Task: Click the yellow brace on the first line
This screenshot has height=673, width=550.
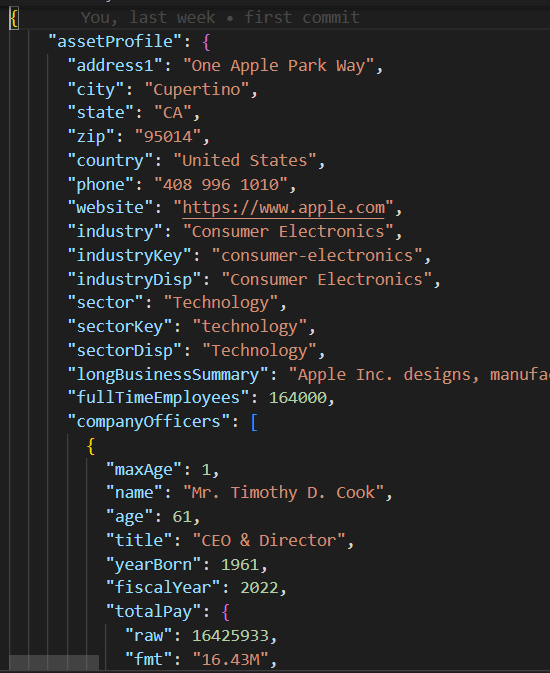Action: point(14,19)
